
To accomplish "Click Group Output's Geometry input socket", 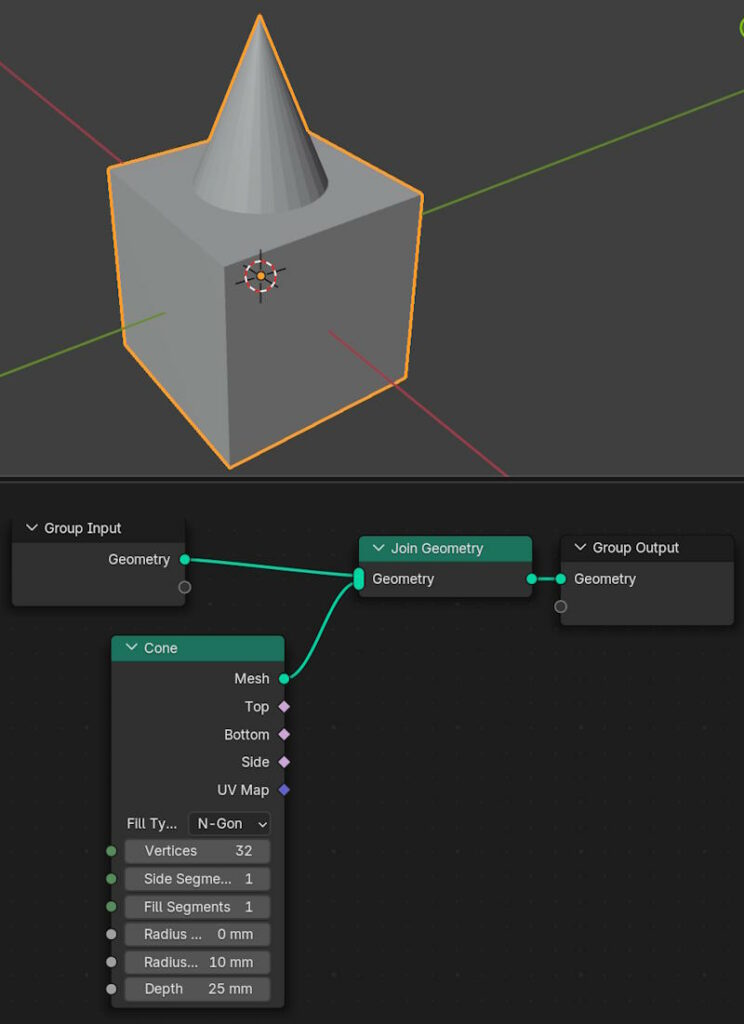I will point(561,579).
